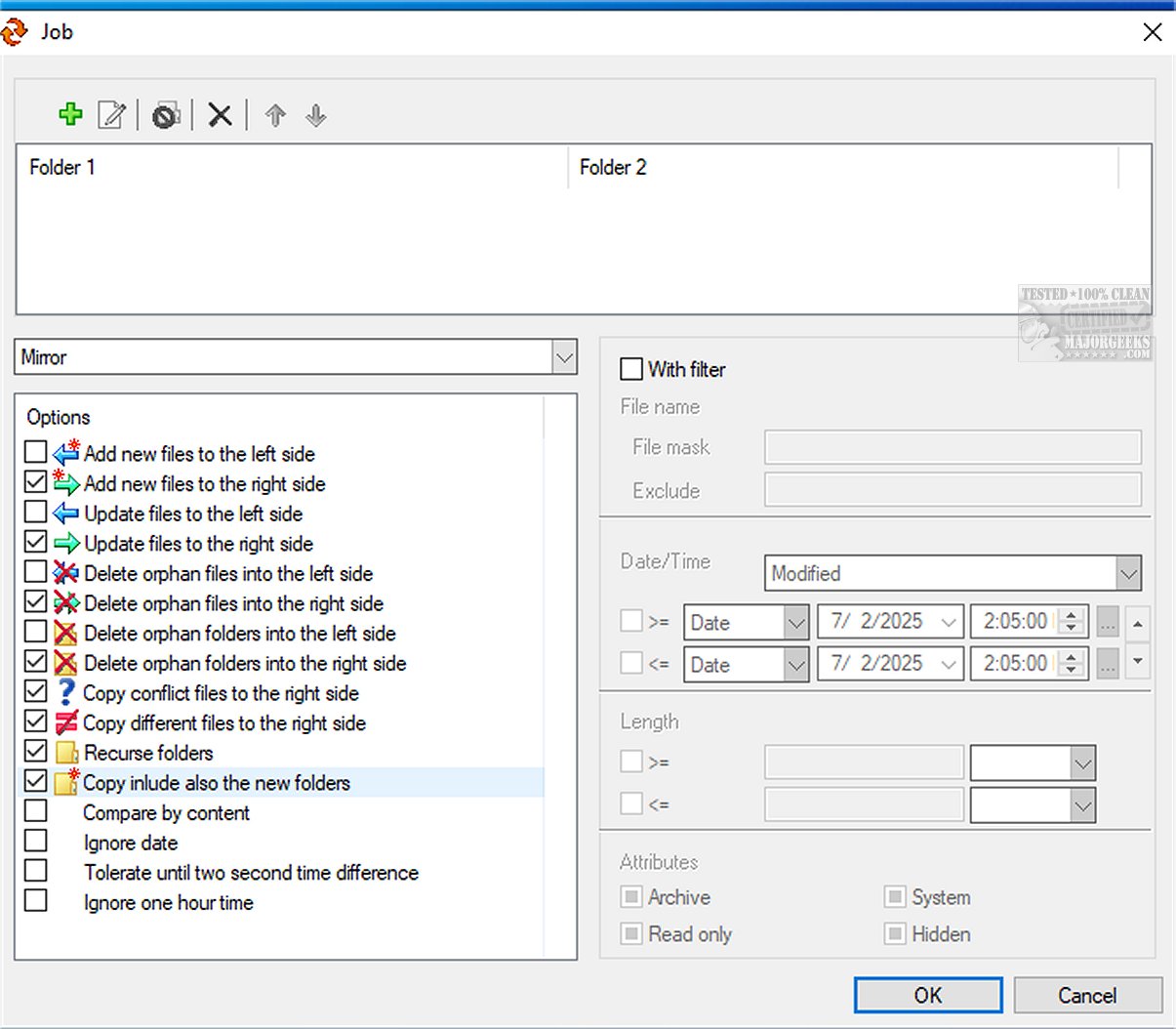Expand the Modified Date/Time dropdown
This screenshot has height=1029, width=1176.
pos(1128,574)
